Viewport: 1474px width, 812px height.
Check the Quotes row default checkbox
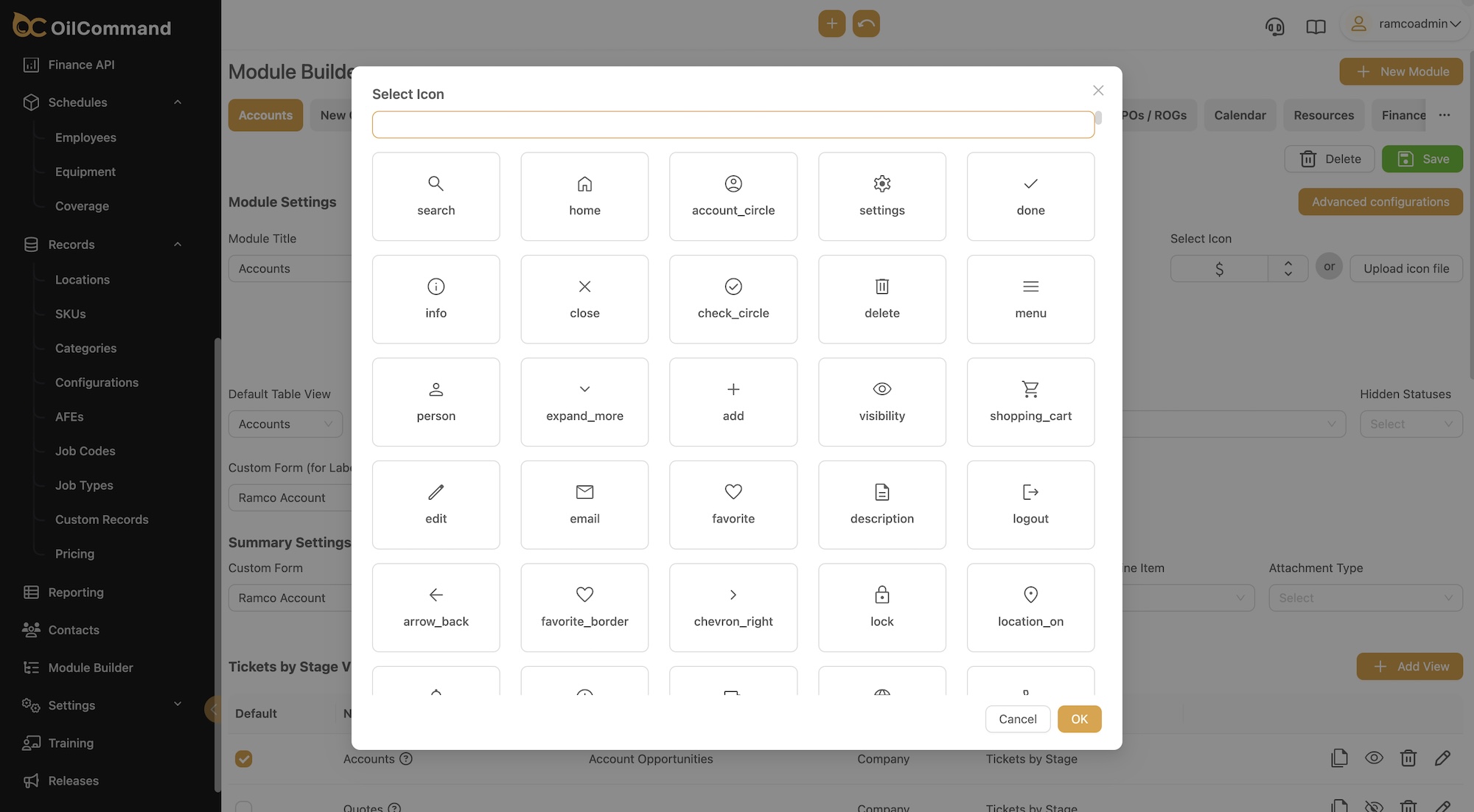tap(243, 806)
